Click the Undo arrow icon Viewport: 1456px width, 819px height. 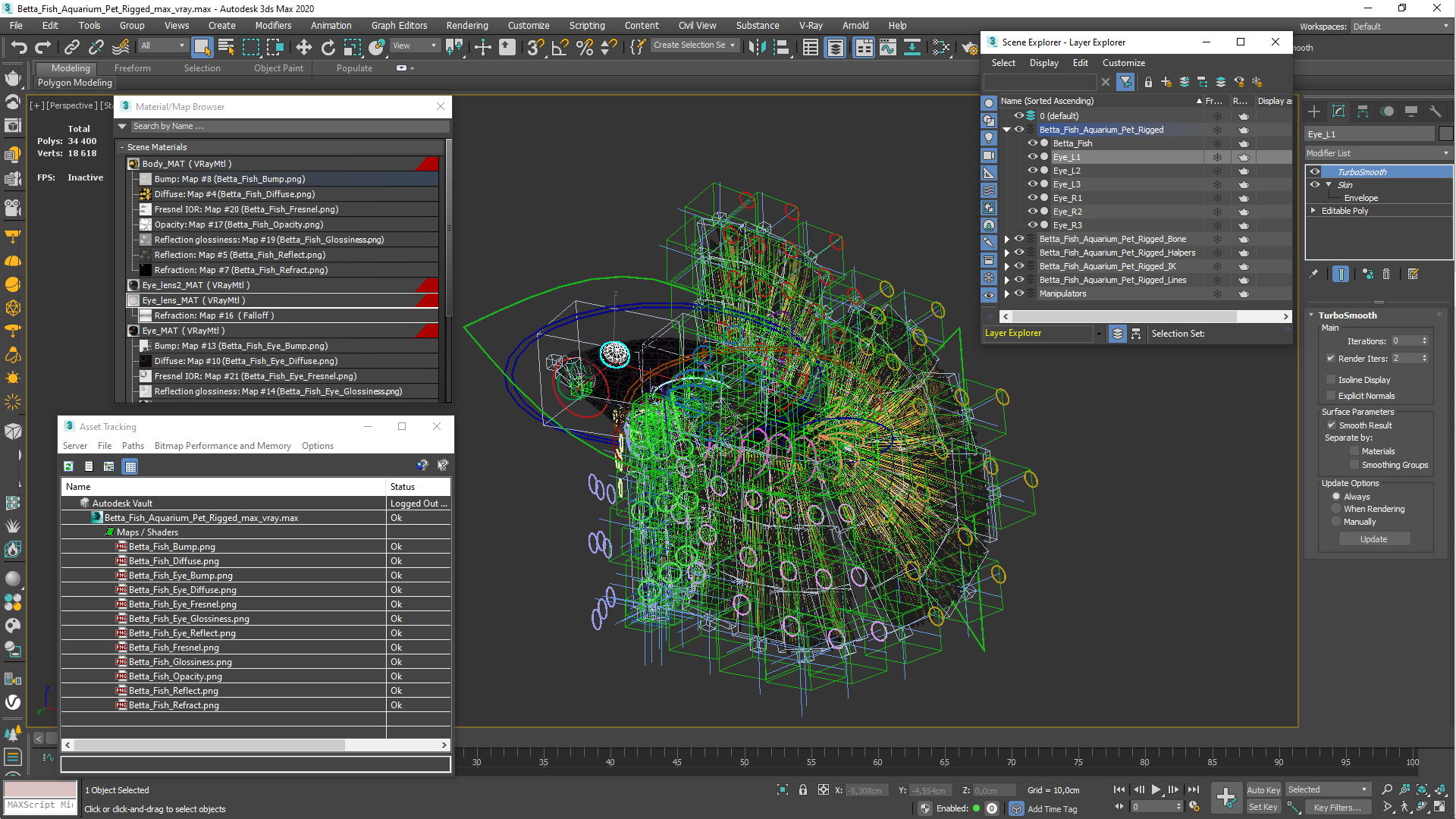point(18,47)
